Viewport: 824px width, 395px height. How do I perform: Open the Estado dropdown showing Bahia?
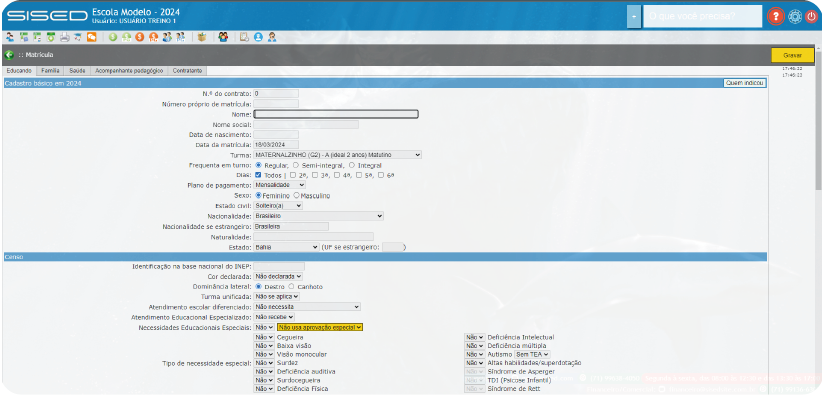click(x=286, y=246)
